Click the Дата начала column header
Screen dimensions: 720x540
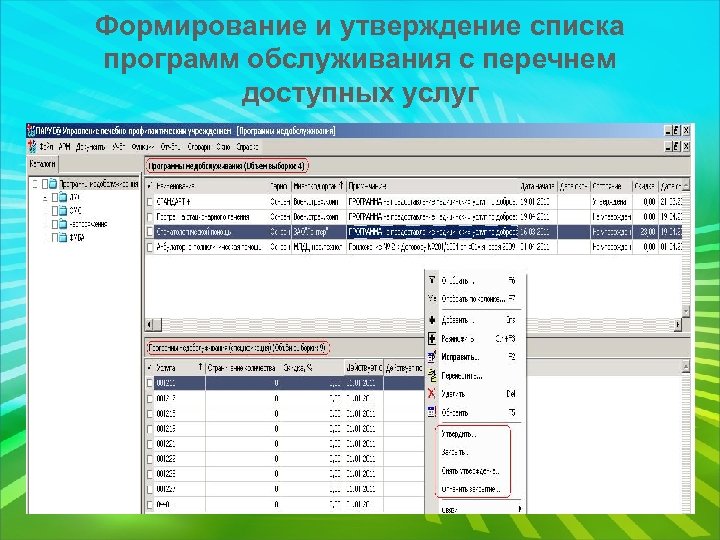point(538,186)
